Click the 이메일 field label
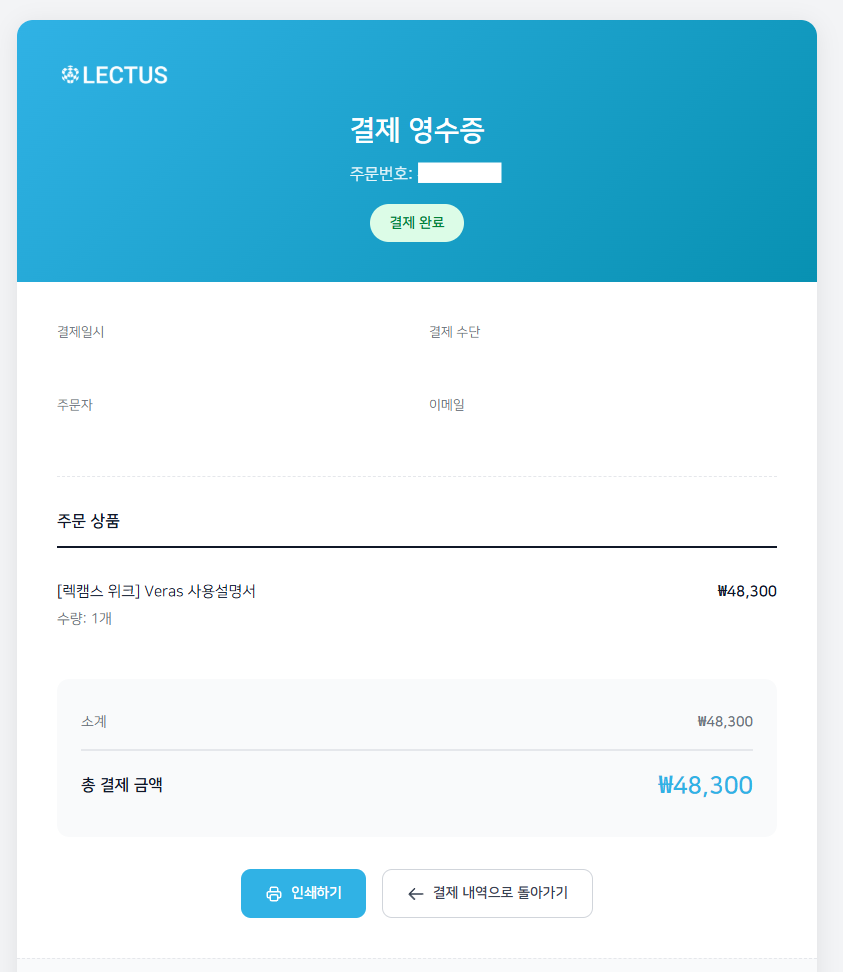 click(x=446, y=405)
